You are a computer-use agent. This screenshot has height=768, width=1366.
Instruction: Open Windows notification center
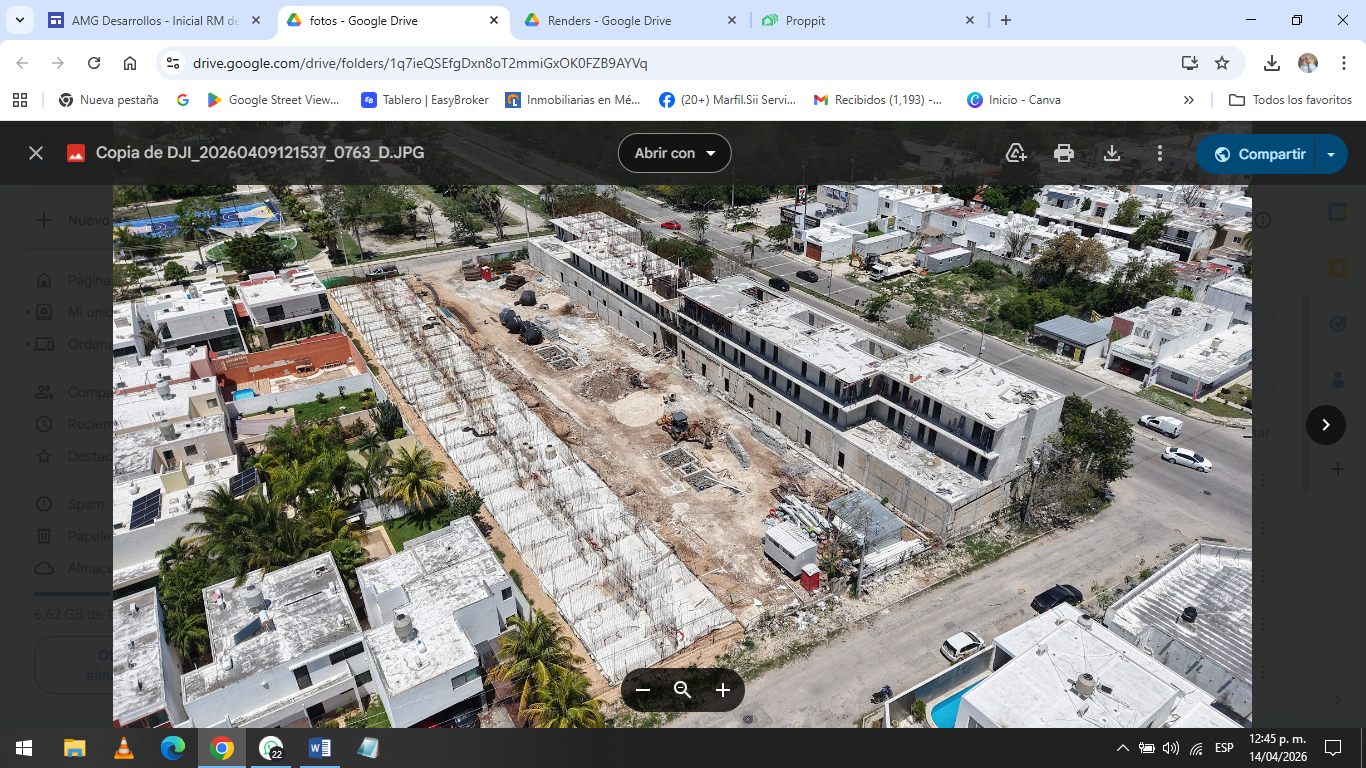[x=1332, y=748]
